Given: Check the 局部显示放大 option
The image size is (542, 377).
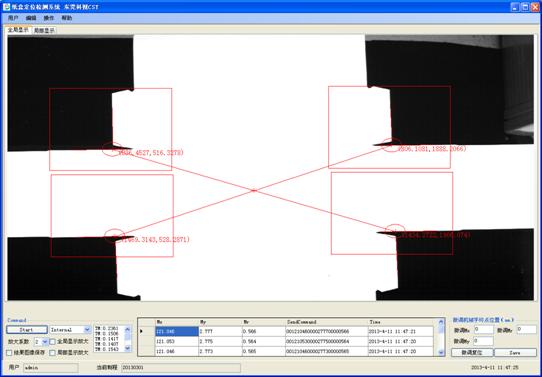Looking at the screenshot, I should coord(53,352).
